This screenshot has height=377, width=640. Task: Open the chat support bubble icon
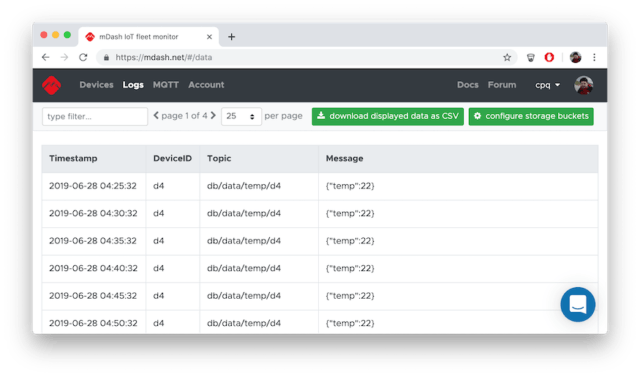coord(578,304)
